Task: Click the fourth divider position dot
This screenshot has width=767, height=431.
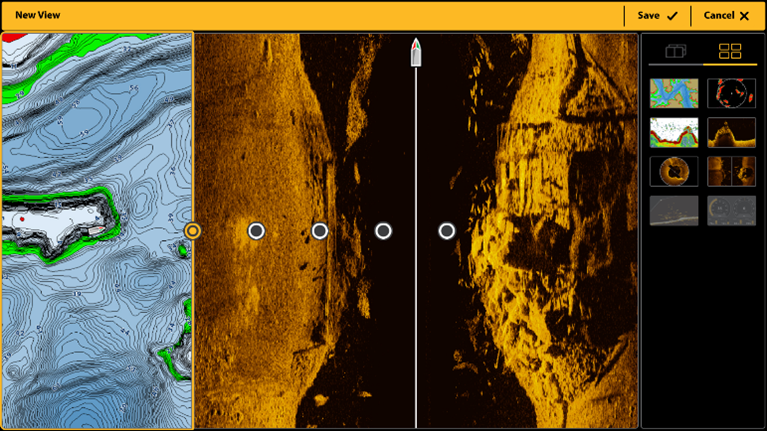Action: click(383, 231)
